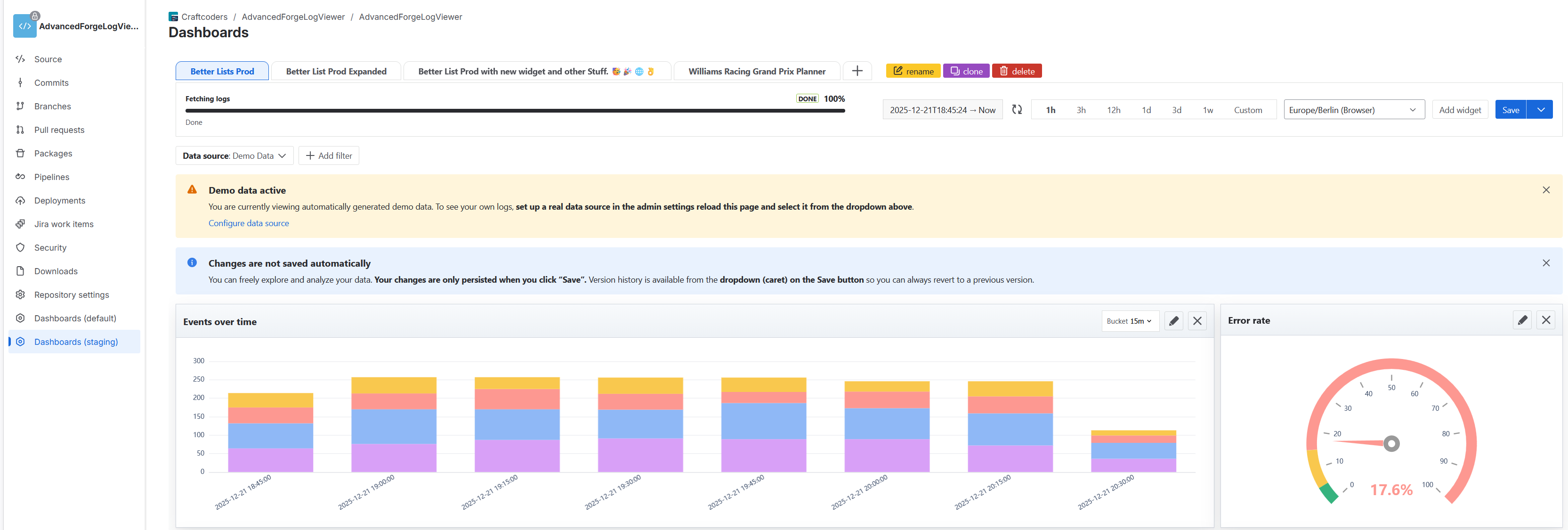Close the changes not saved notice
Viewport: 1568px width, 530px height.
point(1545,263)
